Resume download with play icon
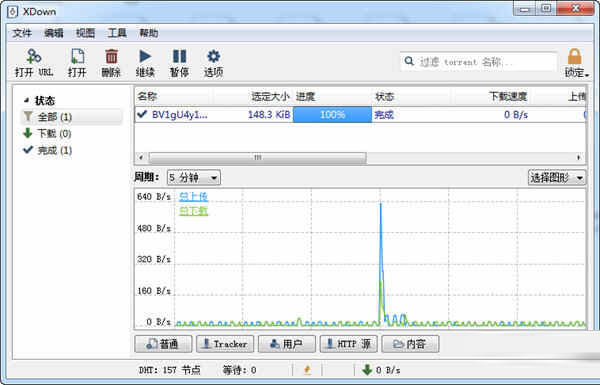The image size is (600, 385). point(145,56)
